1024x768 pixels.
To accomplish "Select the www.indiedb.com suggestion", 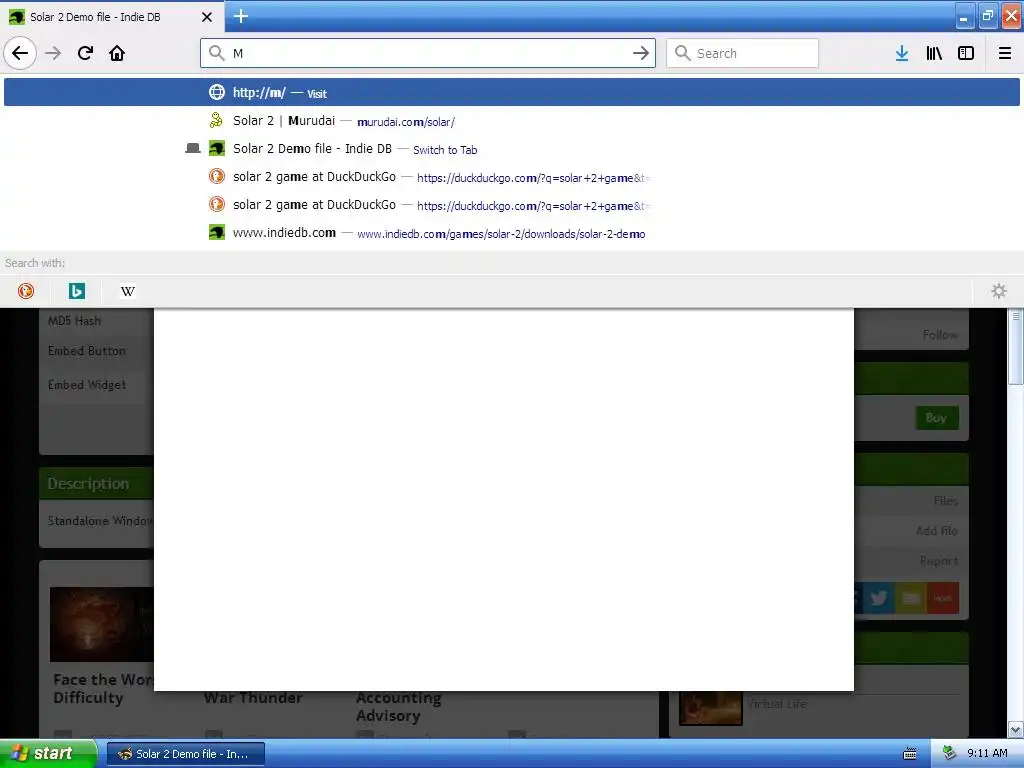I will coord(512,233).
